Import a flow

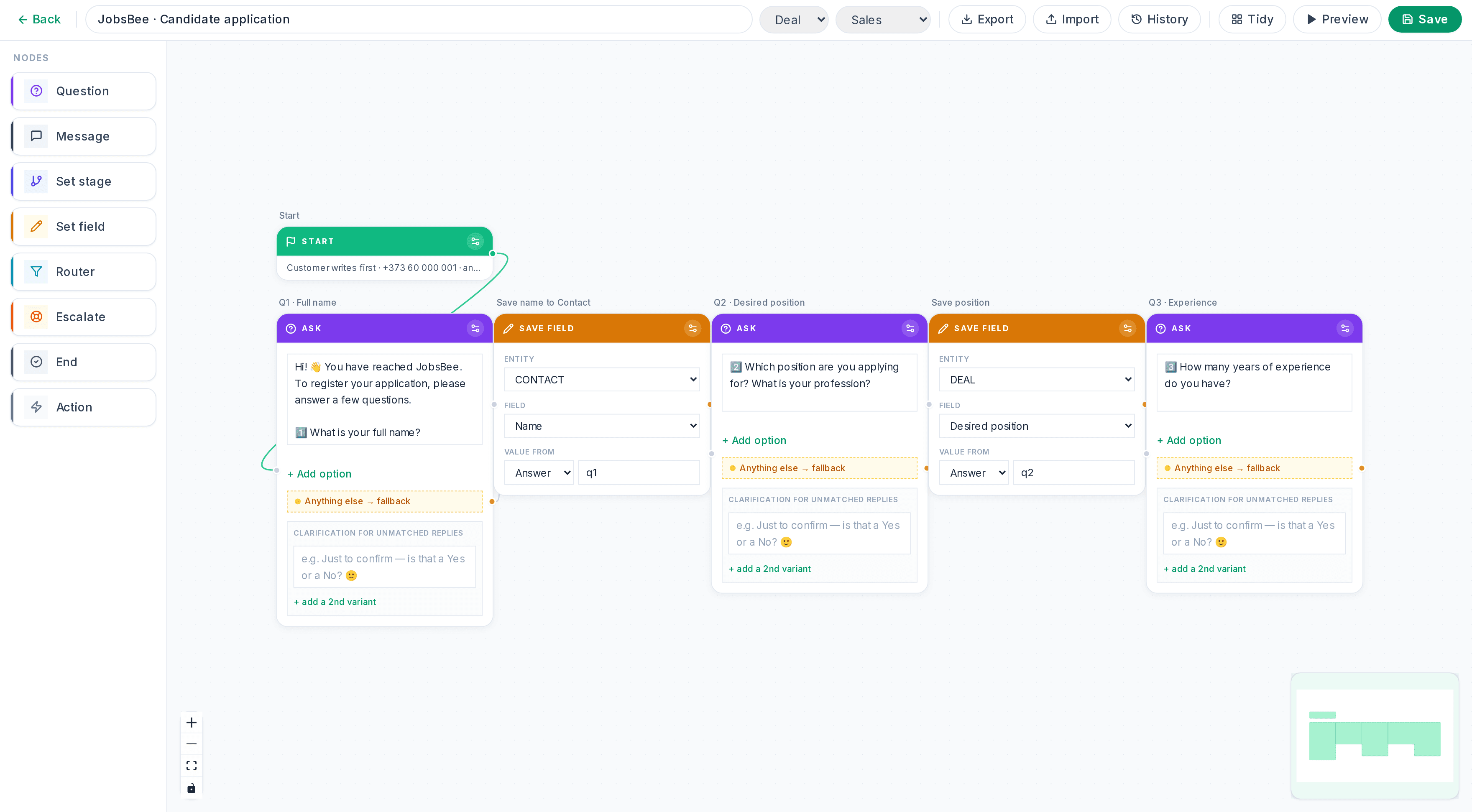(x=1072, y=19)
